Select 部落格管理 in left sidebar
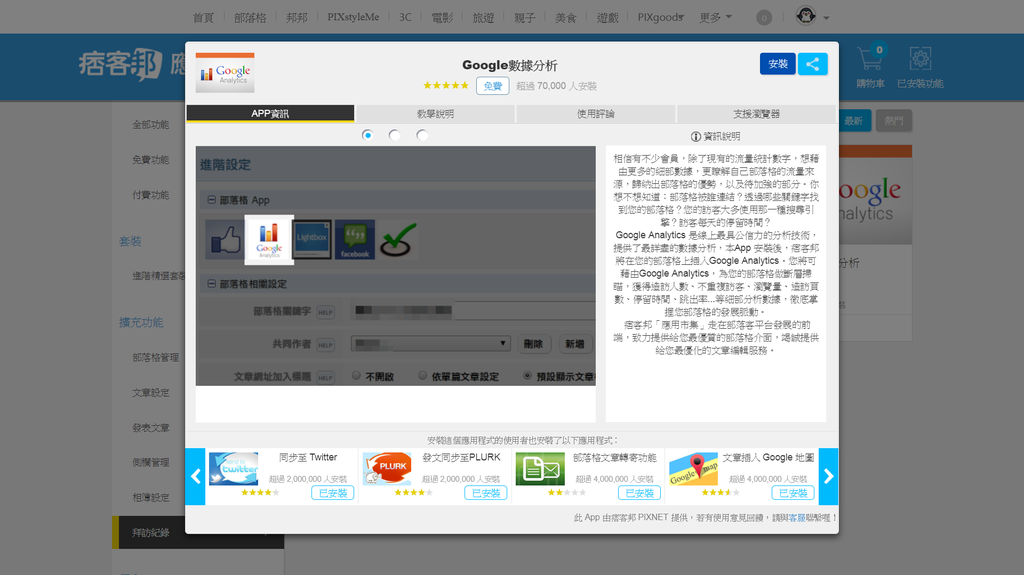The width and height of the screenshot is (1024, 575). click(155, 357)
